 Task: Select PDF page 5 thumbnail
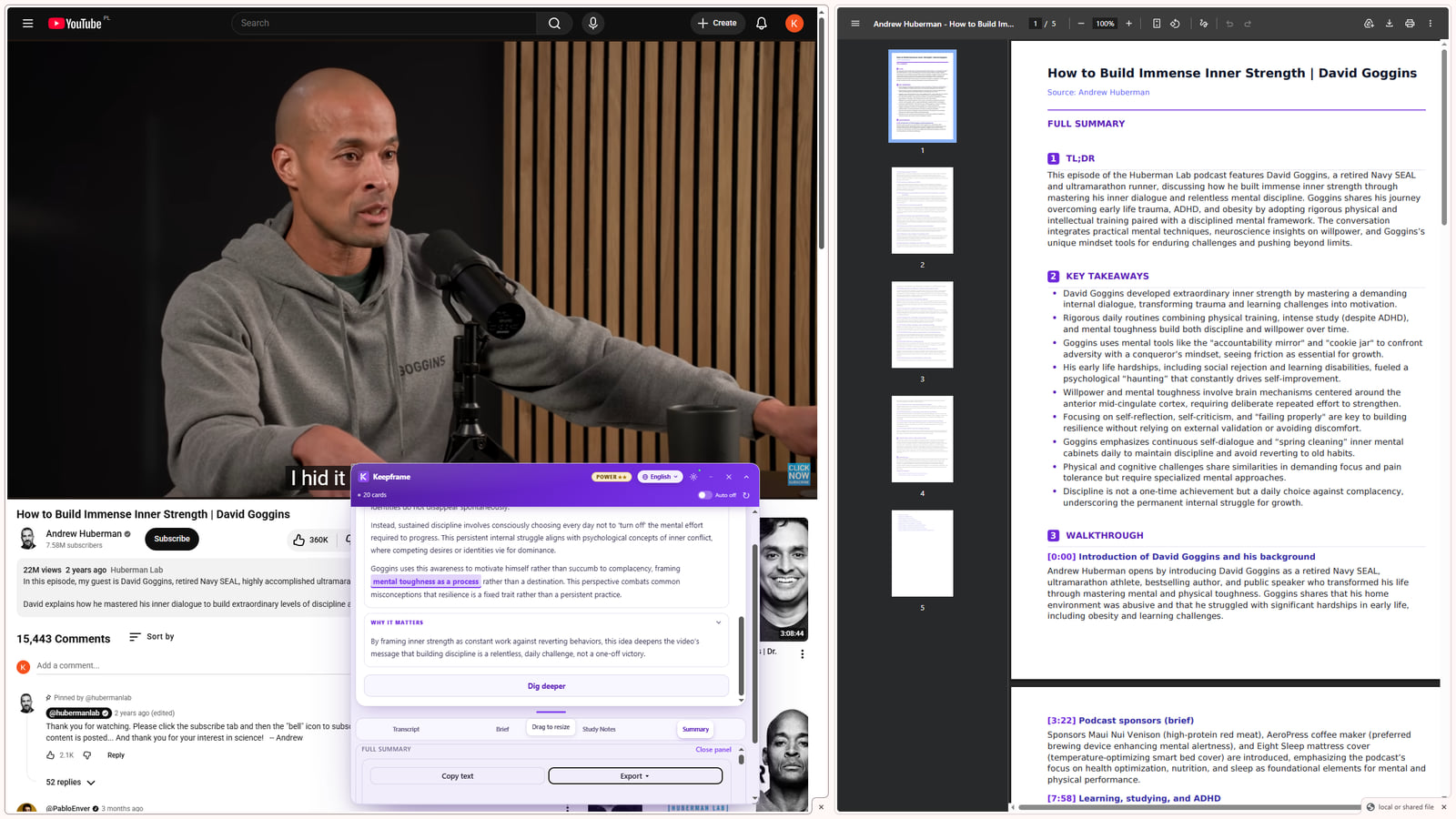[x=922, y=553]
